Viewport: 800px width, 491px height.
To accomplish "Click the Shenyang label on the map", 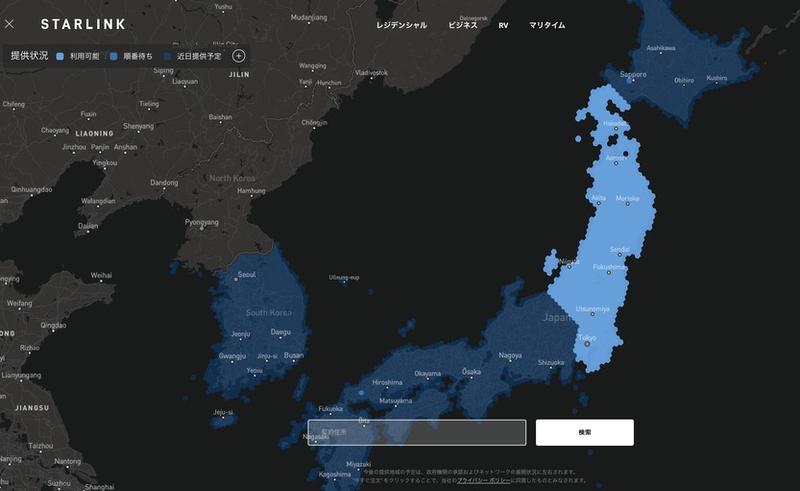I will [138, 126].
